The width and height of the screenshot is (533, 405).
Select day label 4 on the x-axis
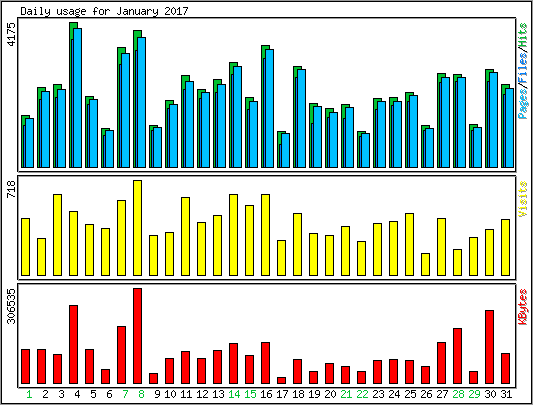(77, 394)
